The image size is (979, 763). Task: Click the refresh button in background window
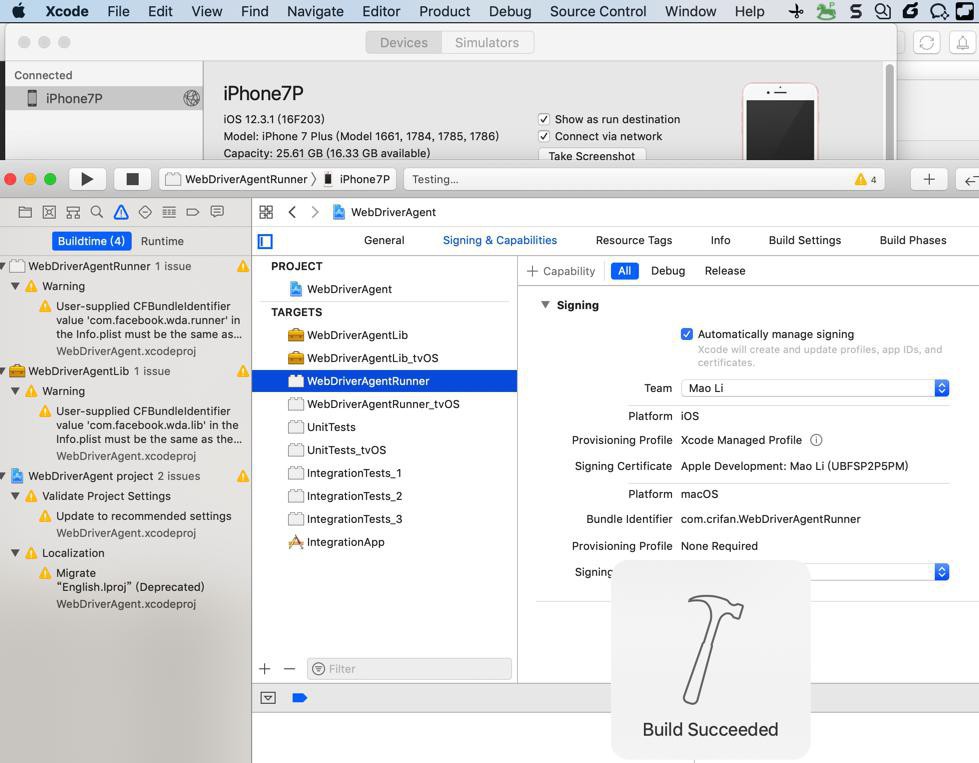coord(927,42)
